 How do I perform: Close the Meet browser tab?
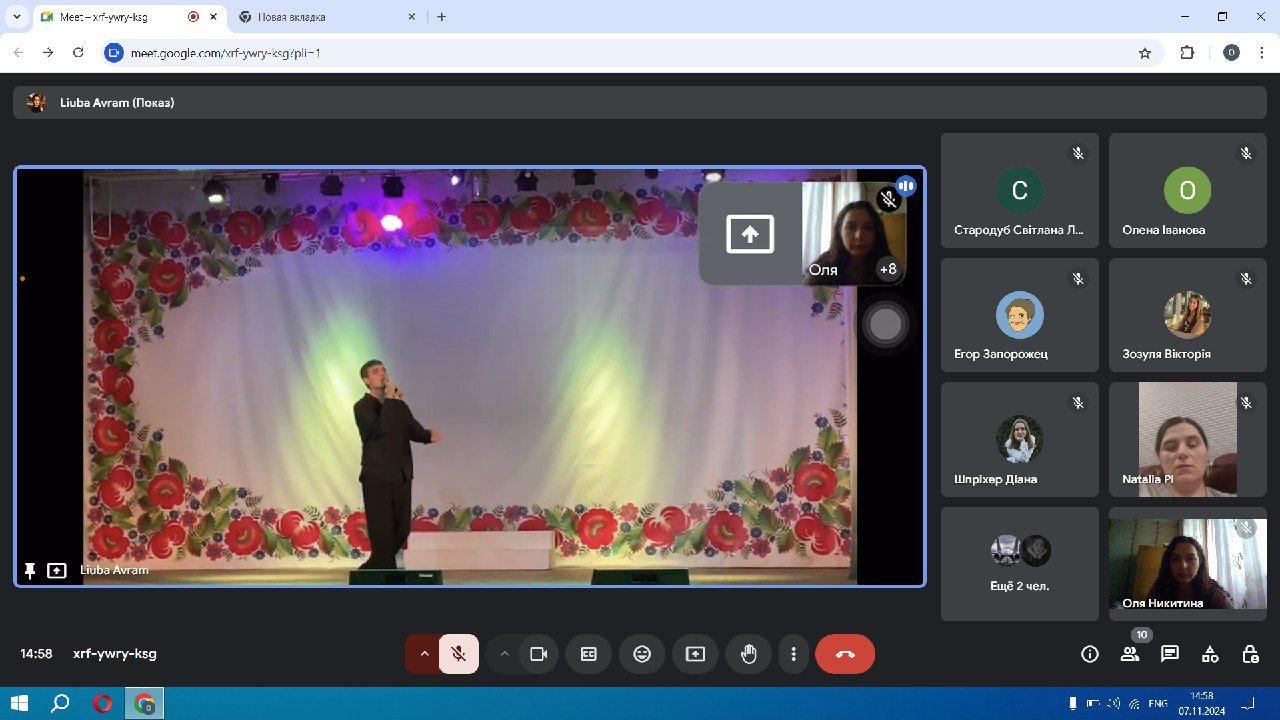(x=214, y=17)
